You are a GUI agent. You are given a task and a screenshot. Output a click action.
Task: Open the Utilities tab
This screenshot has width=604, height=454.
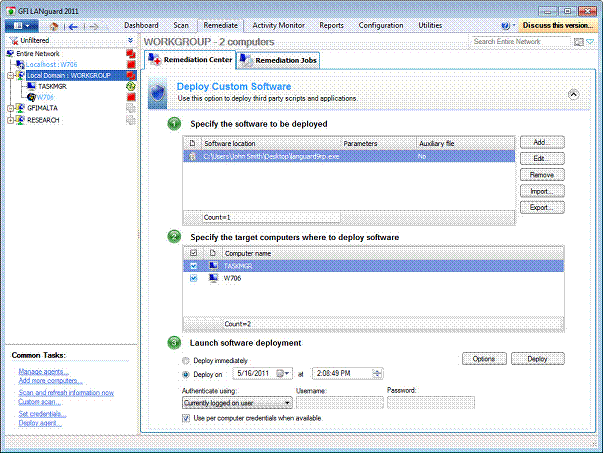coord(430,25)
